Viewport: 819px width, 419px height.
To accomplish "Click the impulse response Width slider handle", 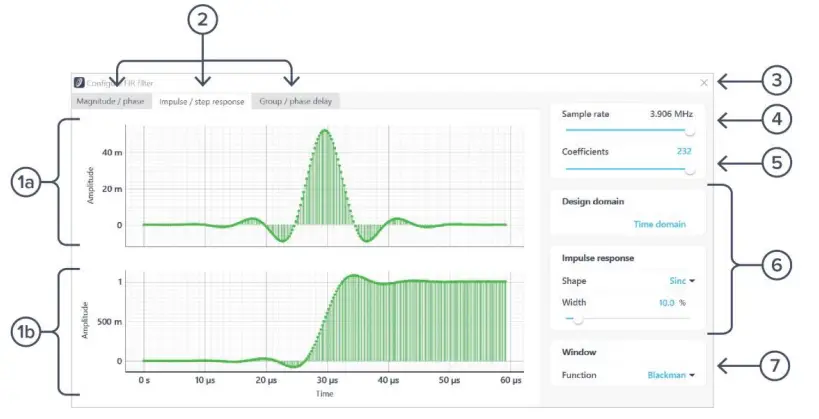I will coord(578,319).
